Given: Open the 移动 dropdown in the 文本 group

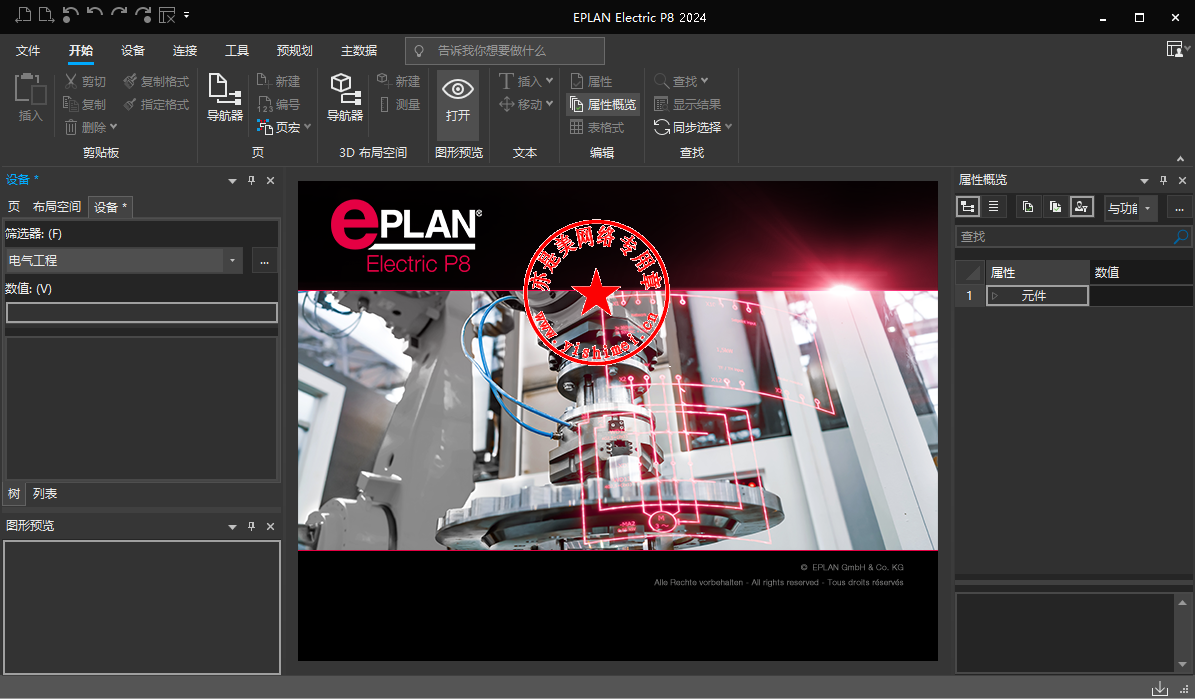Looking at the screenshot, I should (549, 104).
